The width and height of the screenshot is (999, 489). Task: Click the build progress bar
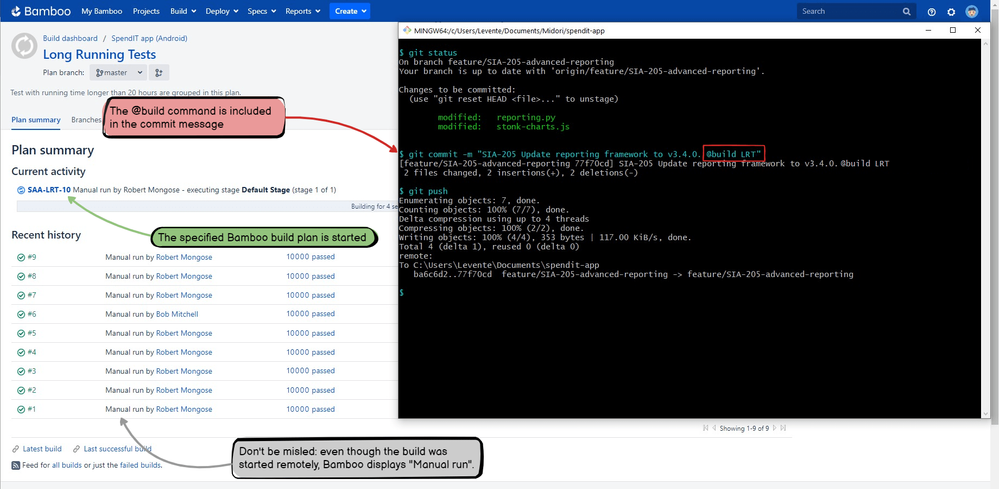[x=207, y=206]
